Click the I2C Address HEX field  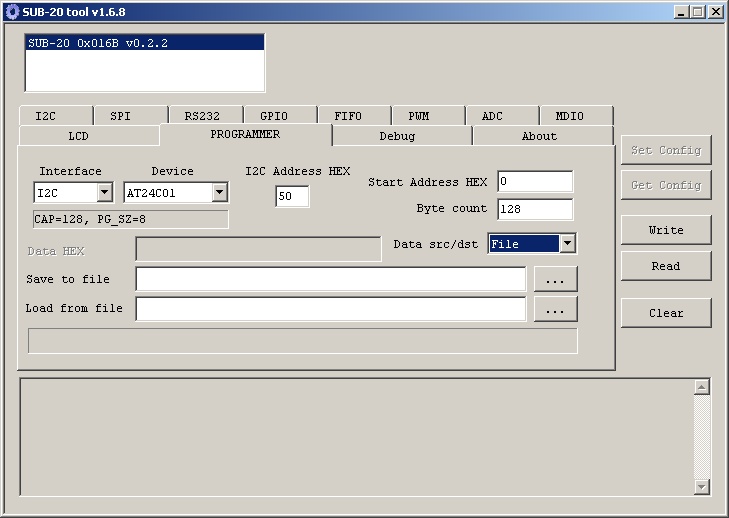pos(292,197)
